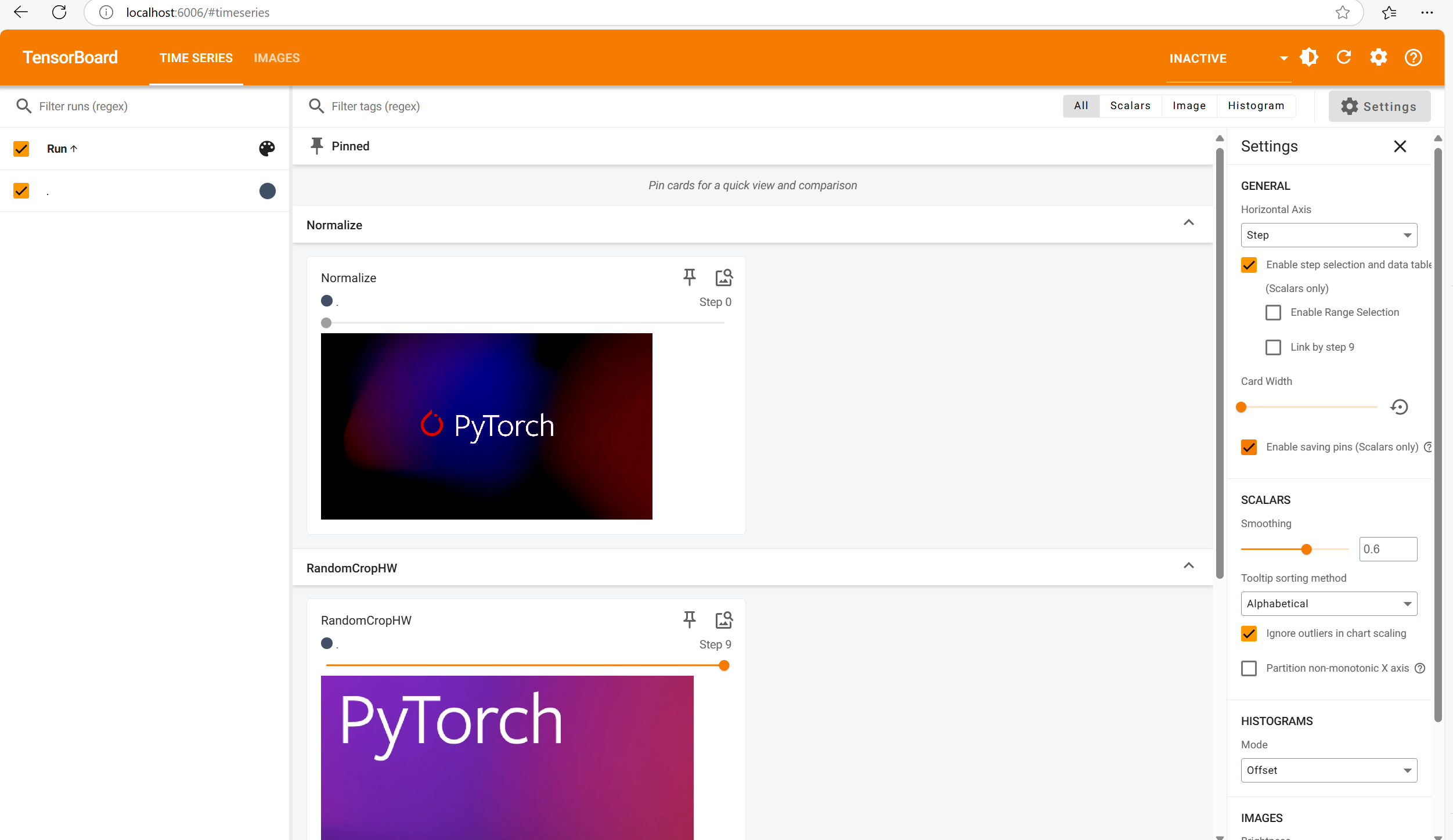Reset card width with the reset icon
Viewport: 1453px width, 840px height.
point(1399,407)
